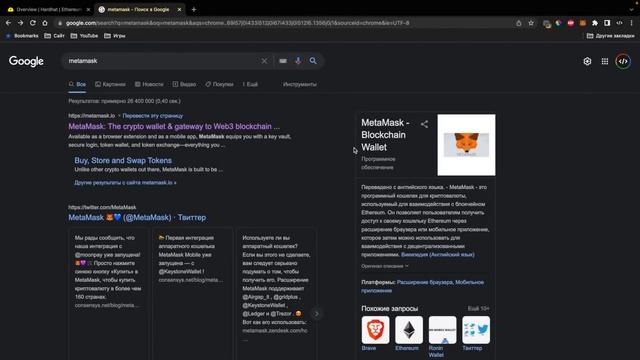Screen dimensions: 640x360
Task: Open more results from metamask.io link
Action: tap(125, 183)
